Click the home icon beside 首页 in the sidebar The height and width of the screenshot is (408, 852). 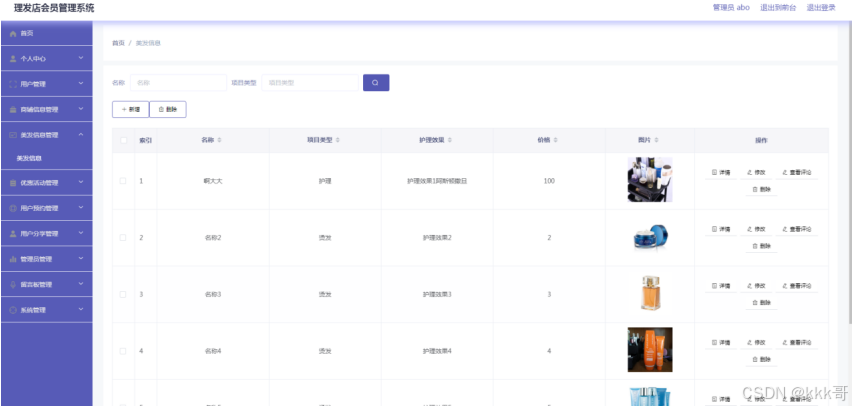(x=14, y=34)
